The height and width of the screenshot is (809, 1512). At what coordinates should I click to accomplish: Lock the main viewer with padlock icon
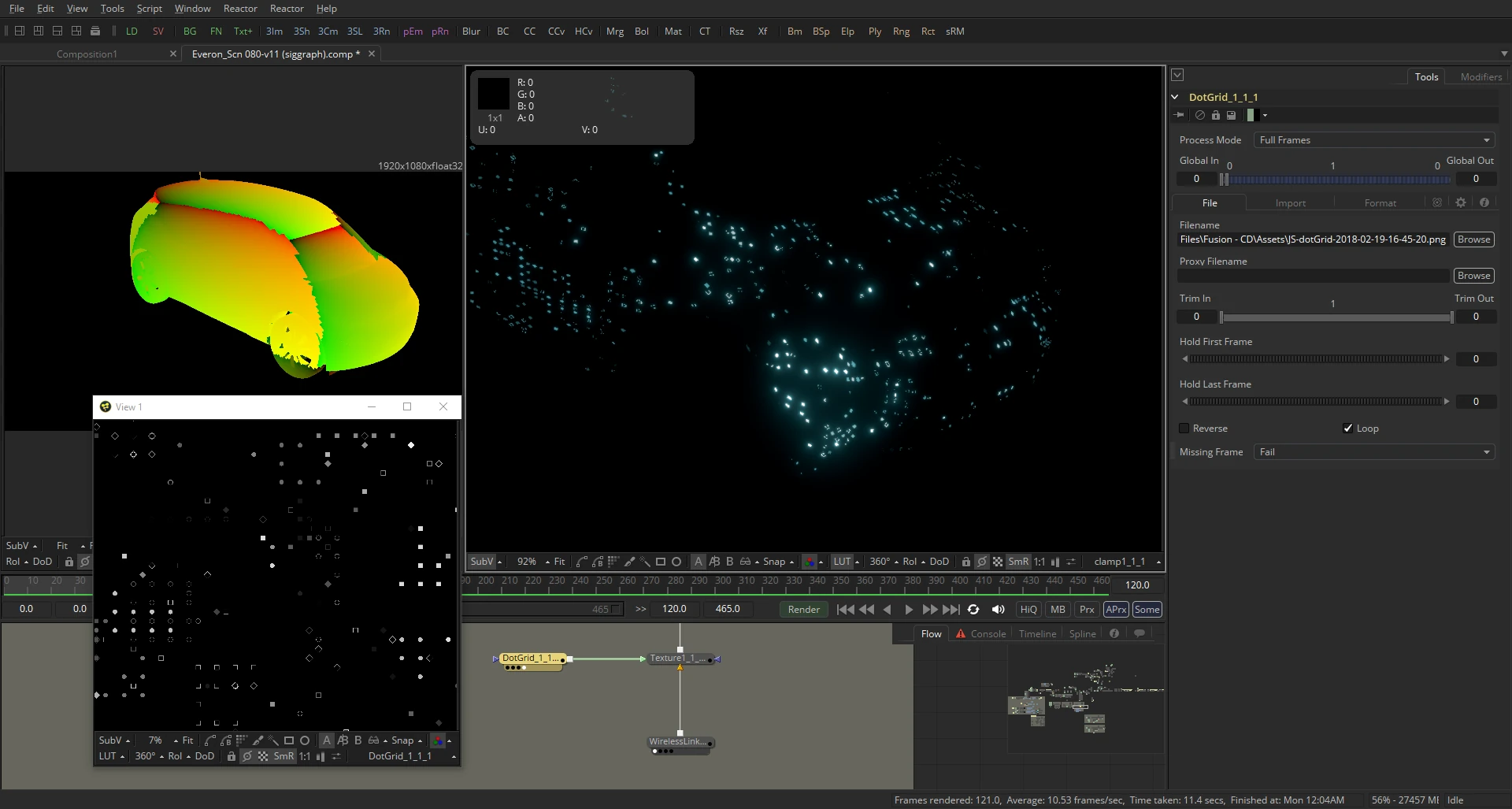(966, 562)
